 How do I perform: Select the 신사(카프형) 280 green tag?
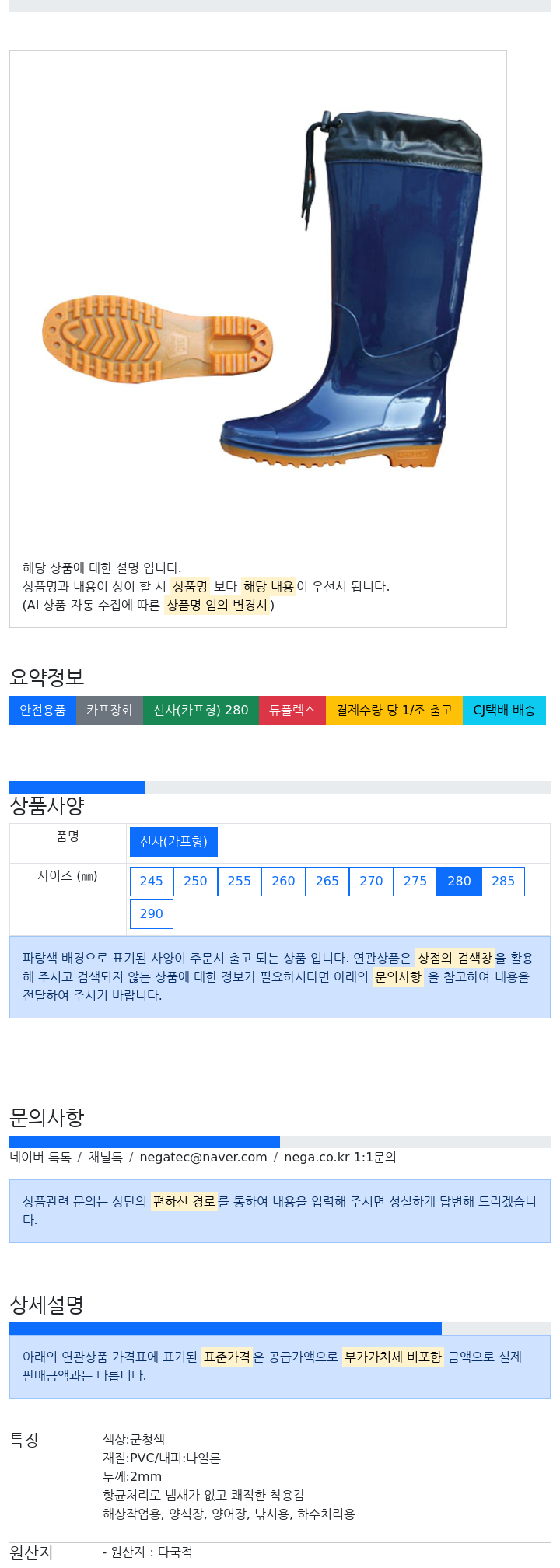click(201, 710)
